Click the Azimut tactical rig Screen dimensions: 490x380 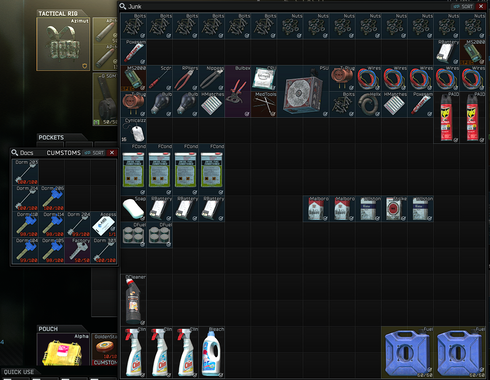63,44
